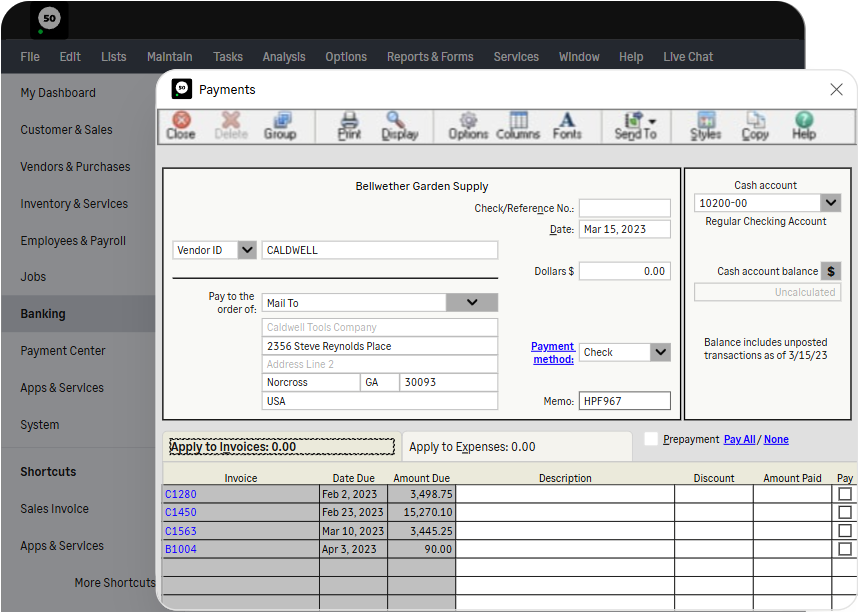Open the Display magnifier tool
Image resolution: width=860 pixels, height=612 pixels.
click(x=399, y=126)
